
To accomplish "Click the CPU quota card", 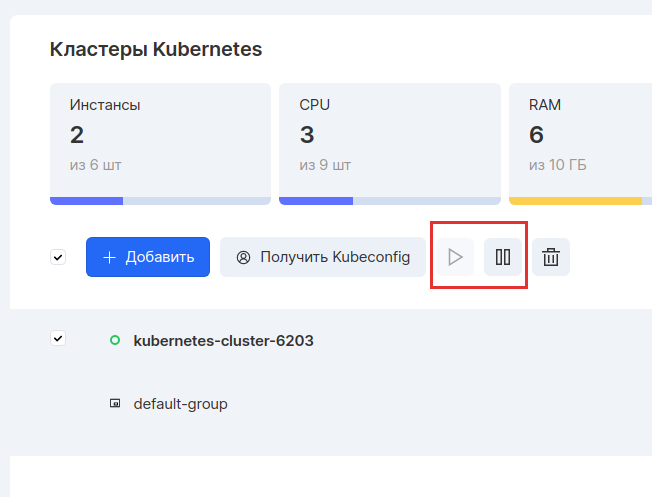I will click(x=390, y=144).
